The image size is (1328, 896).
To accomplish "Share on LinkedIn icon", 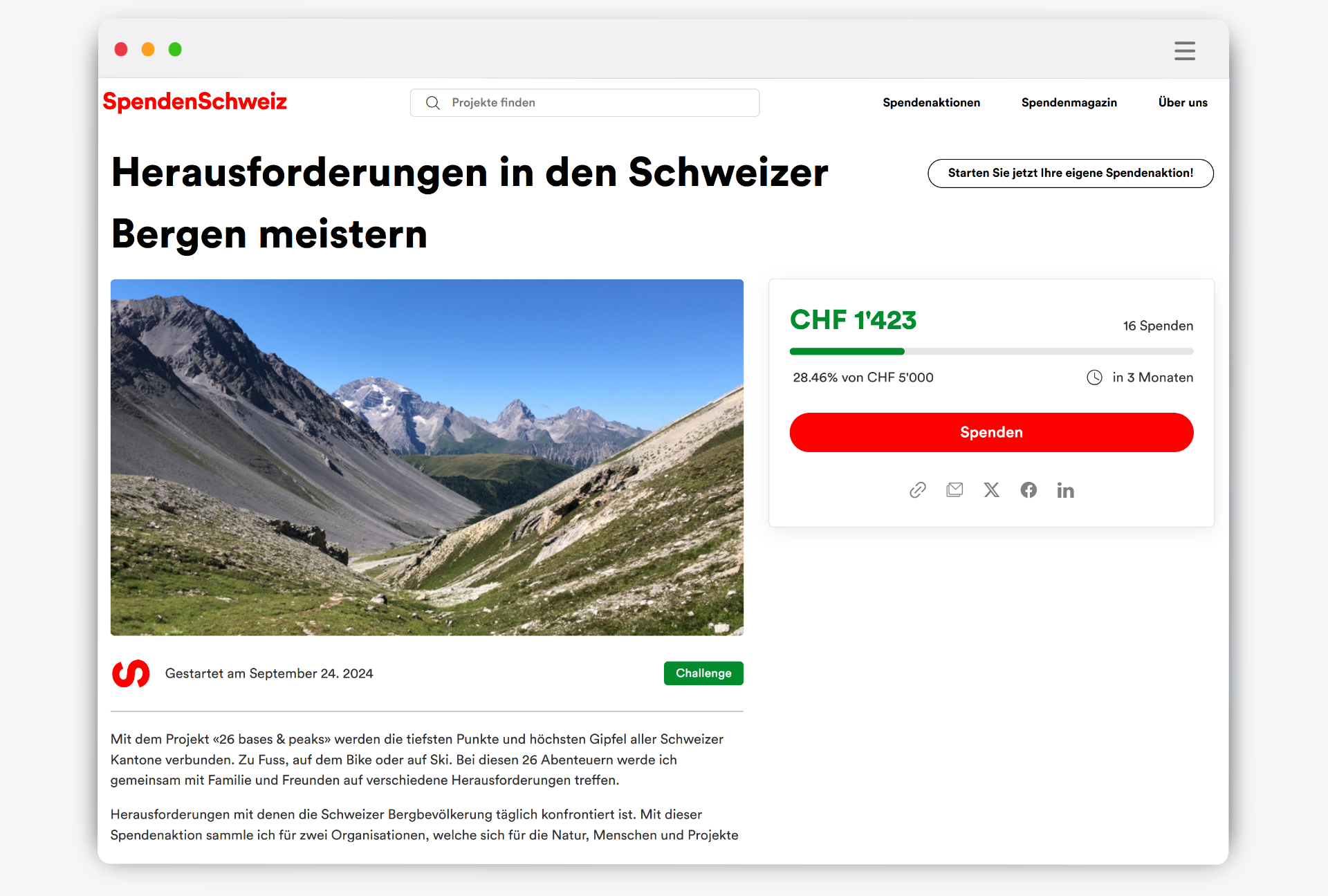I will [1065, 490].
